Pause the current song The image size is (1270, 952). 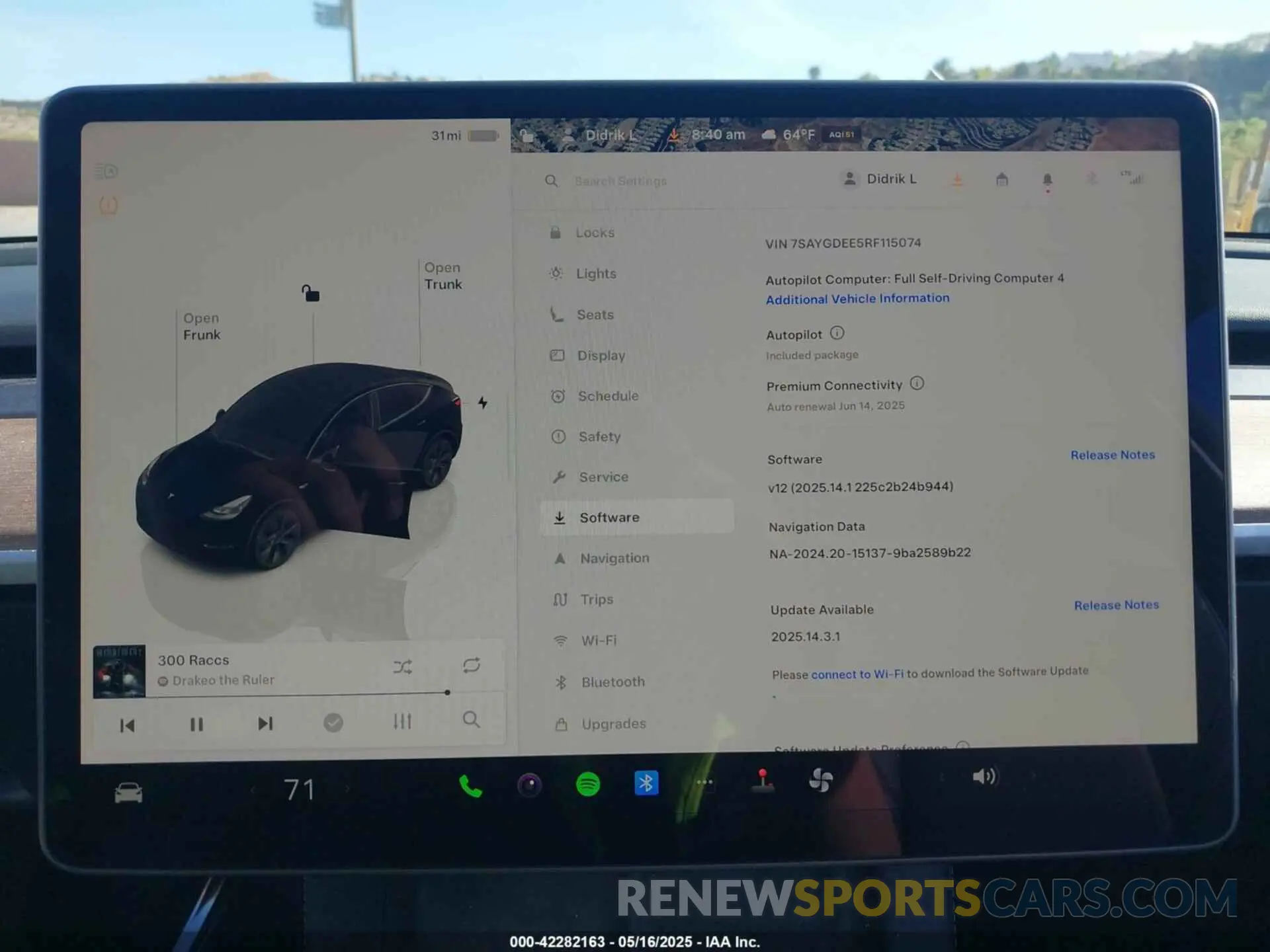click(x=196, y=725)
